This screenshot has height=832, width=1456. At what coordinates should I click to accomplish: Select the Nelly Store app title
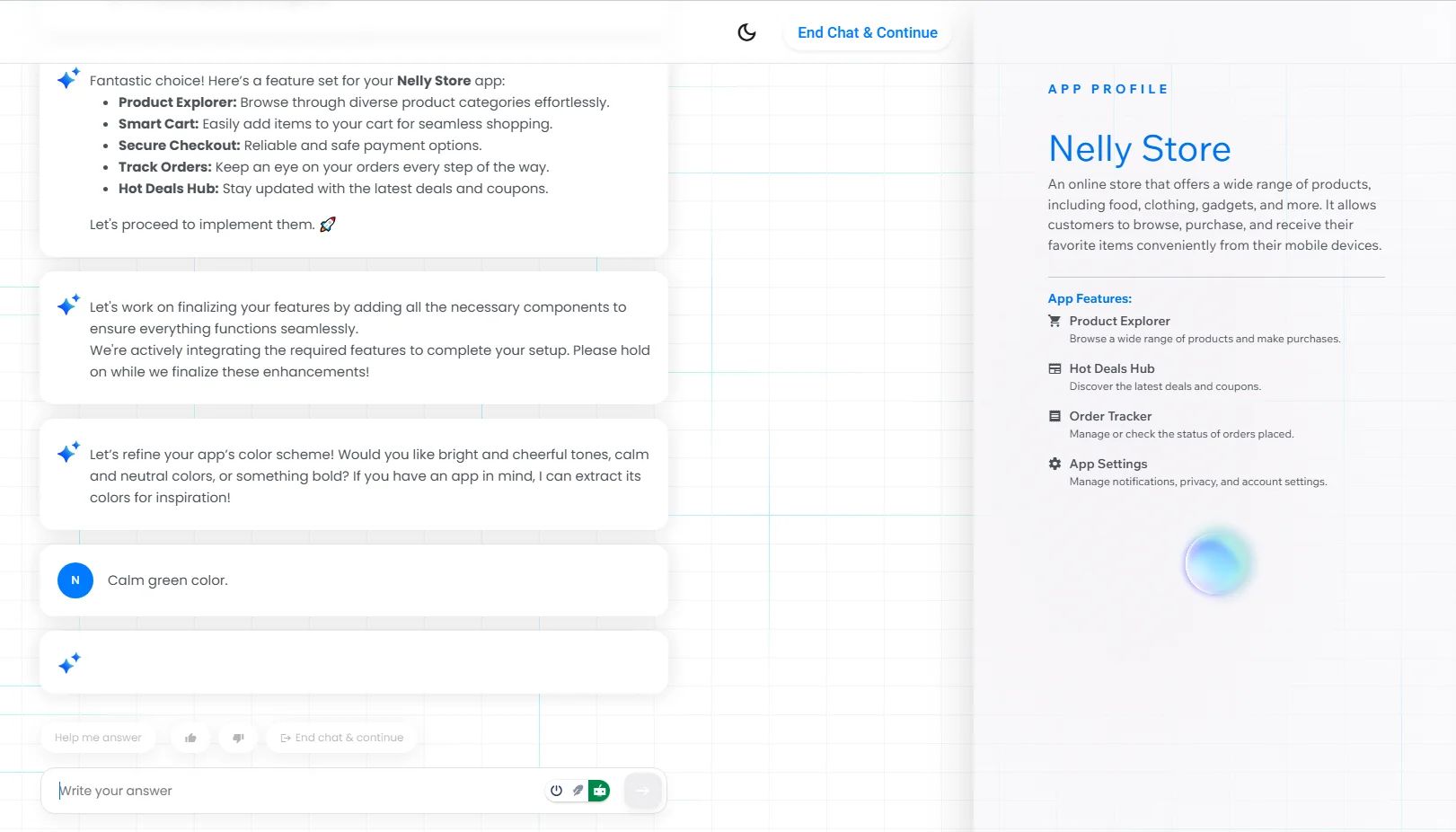[x=1139, y=148]
